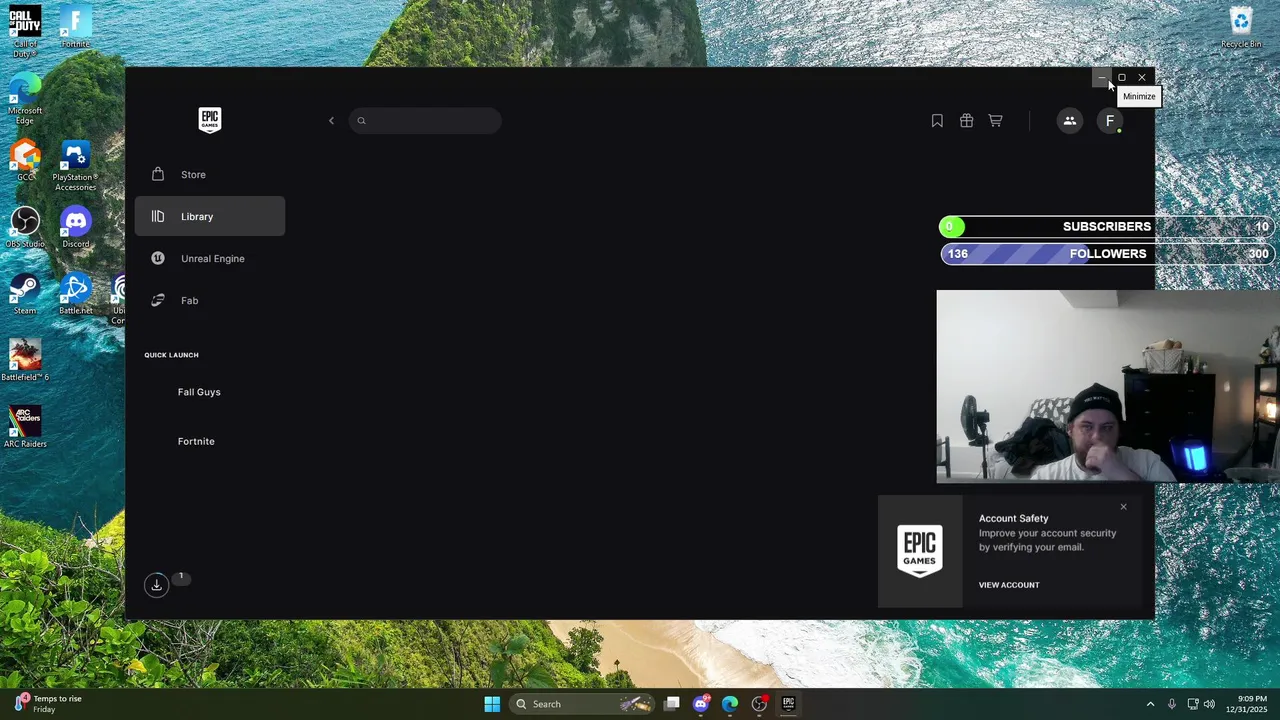This screenshot has height=720, width=1280.
Task: Open the Downloads icon in the launcher
Action: [157, 585]
